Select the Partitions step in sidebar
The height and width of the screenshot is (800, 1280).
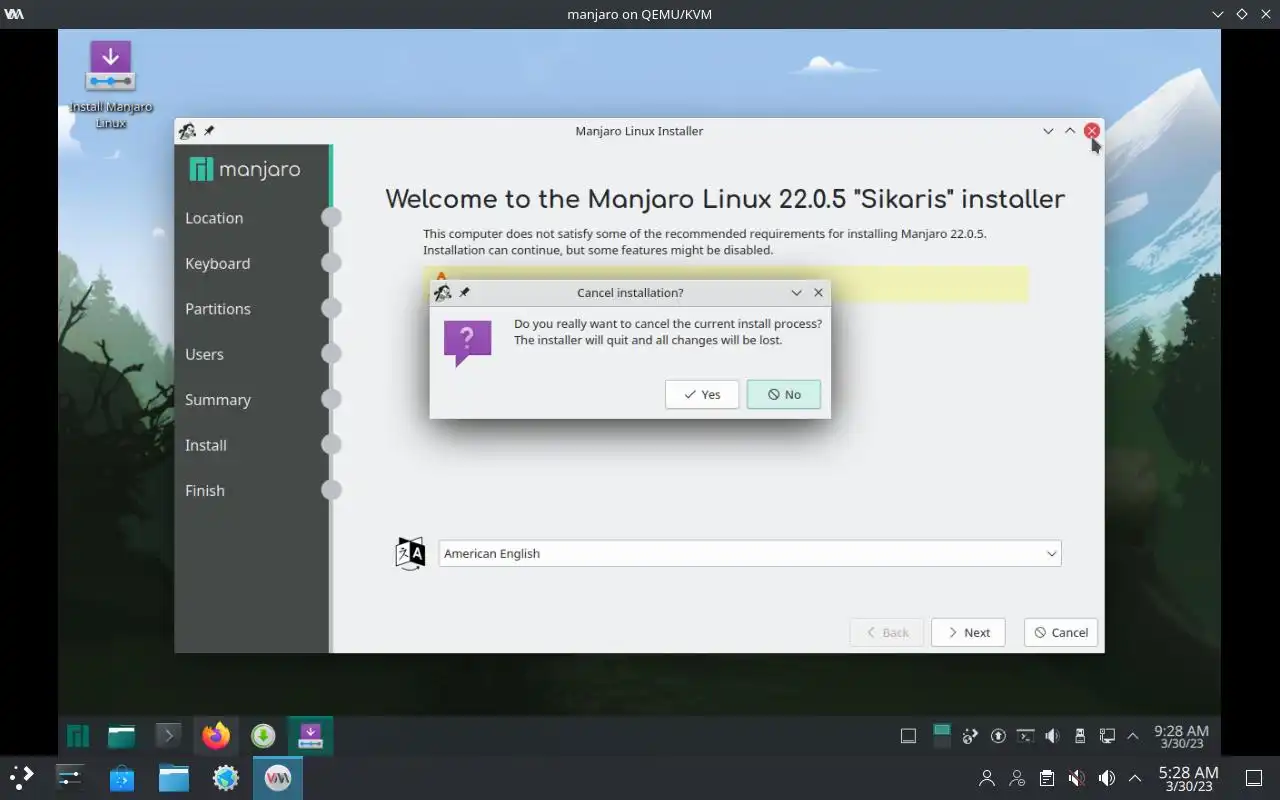(218, 309)
